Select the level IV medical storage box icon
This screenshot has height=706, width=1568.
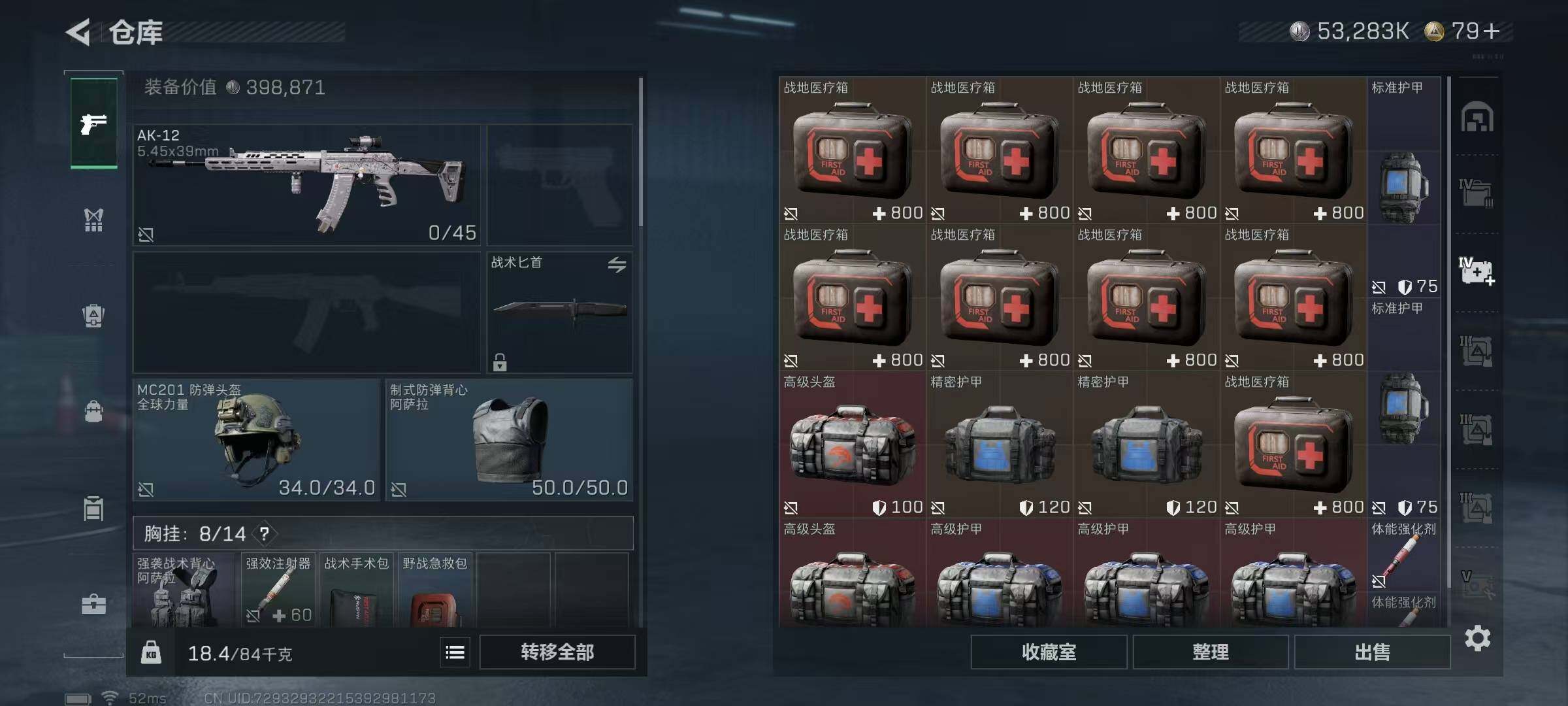(1477, 272)
